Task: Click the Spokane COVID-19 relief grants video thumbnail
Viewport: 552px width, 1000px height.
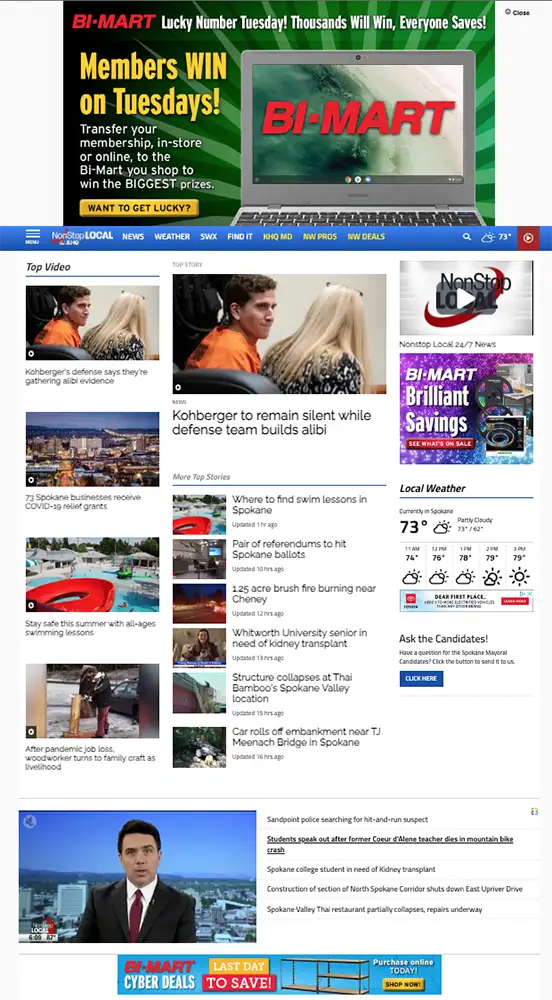Action: 92,450
